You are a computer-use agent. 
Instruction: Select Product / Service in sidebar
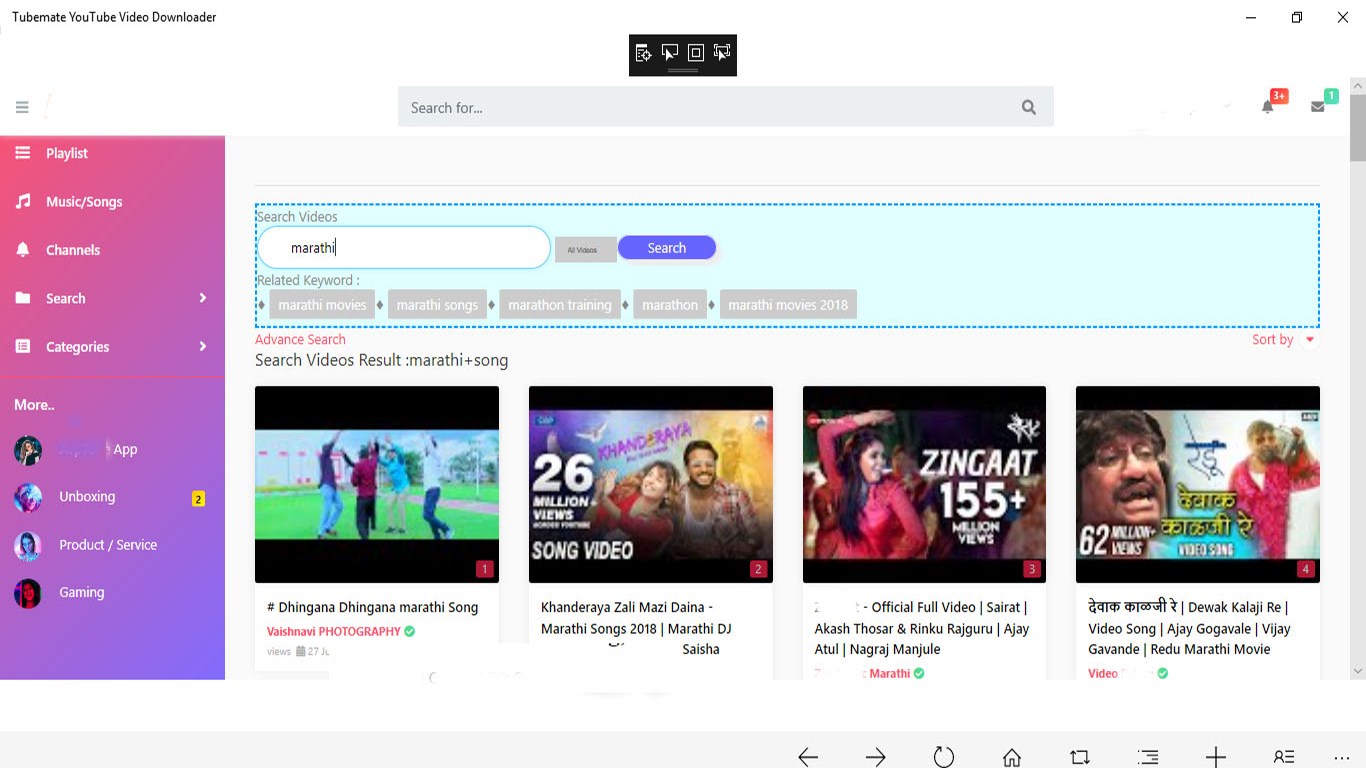click(108, 545)
